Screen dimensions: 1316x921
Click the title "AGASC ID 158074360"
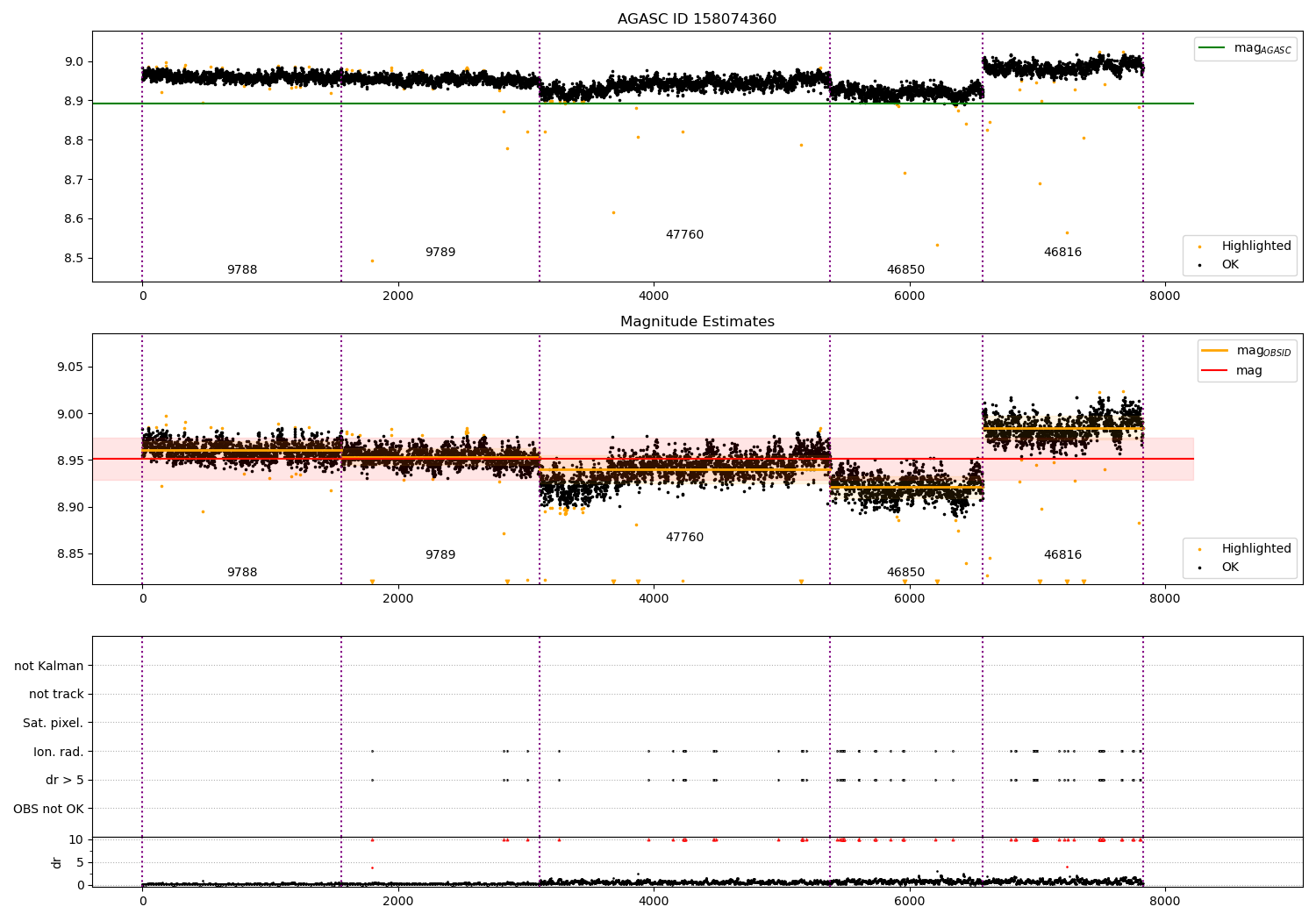click(x=697, y=19)
